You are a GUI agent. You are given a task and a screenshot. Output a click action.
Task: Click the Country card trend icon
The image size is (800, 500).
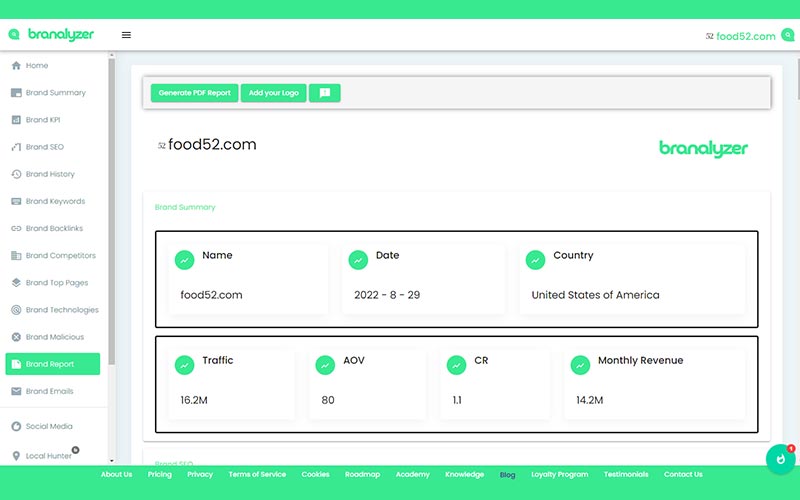pyautogui.click(x=535, y=260)
